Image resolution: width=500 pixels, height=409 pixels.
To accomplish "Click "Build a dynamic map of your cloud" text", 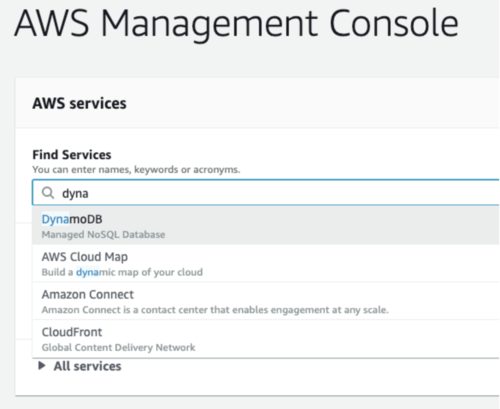I will coord(122,272).
